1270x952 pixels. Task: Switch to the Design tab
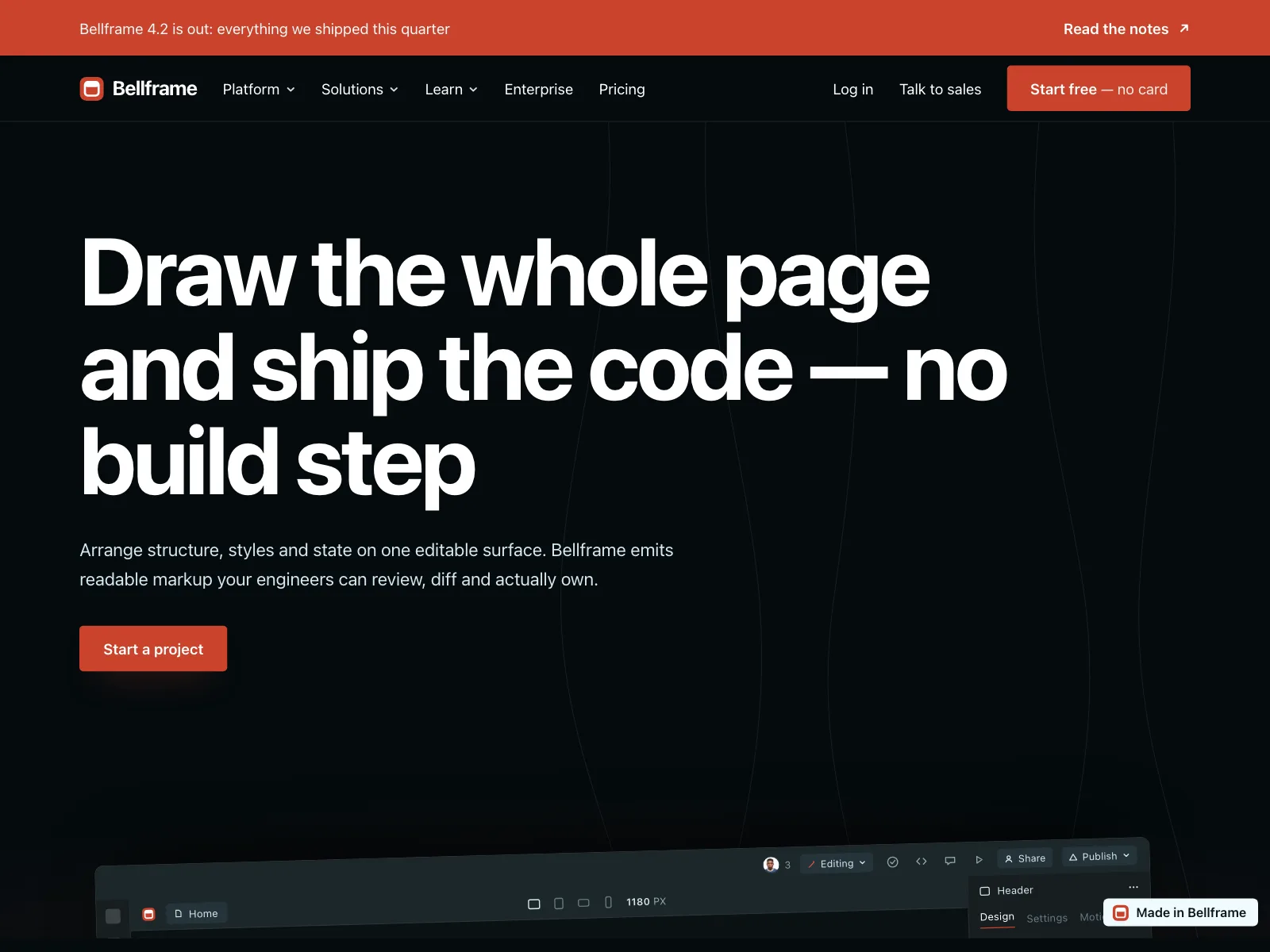coord(997,917)
